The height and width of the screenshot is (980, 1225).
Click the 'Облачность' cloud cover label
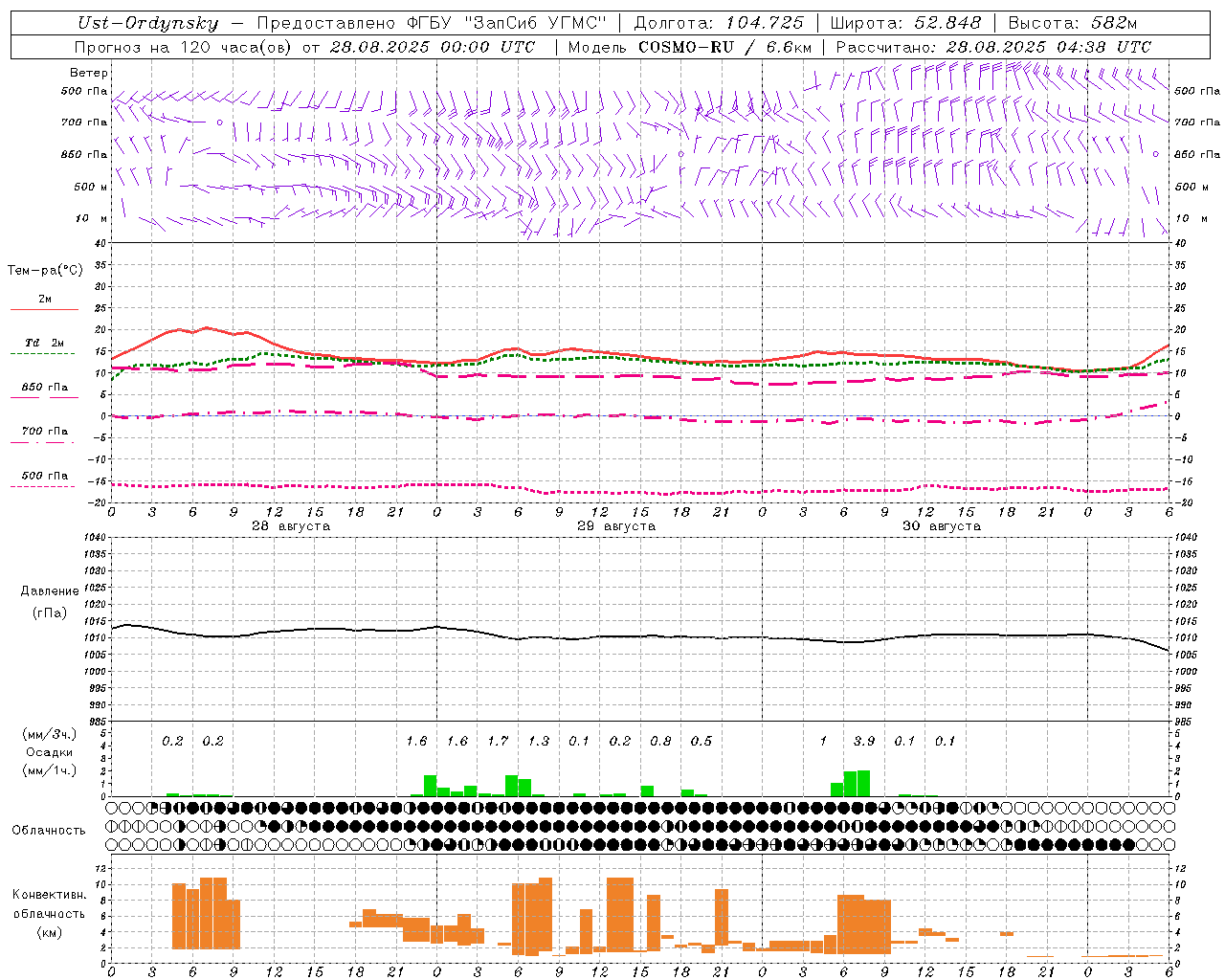point(49,831)
